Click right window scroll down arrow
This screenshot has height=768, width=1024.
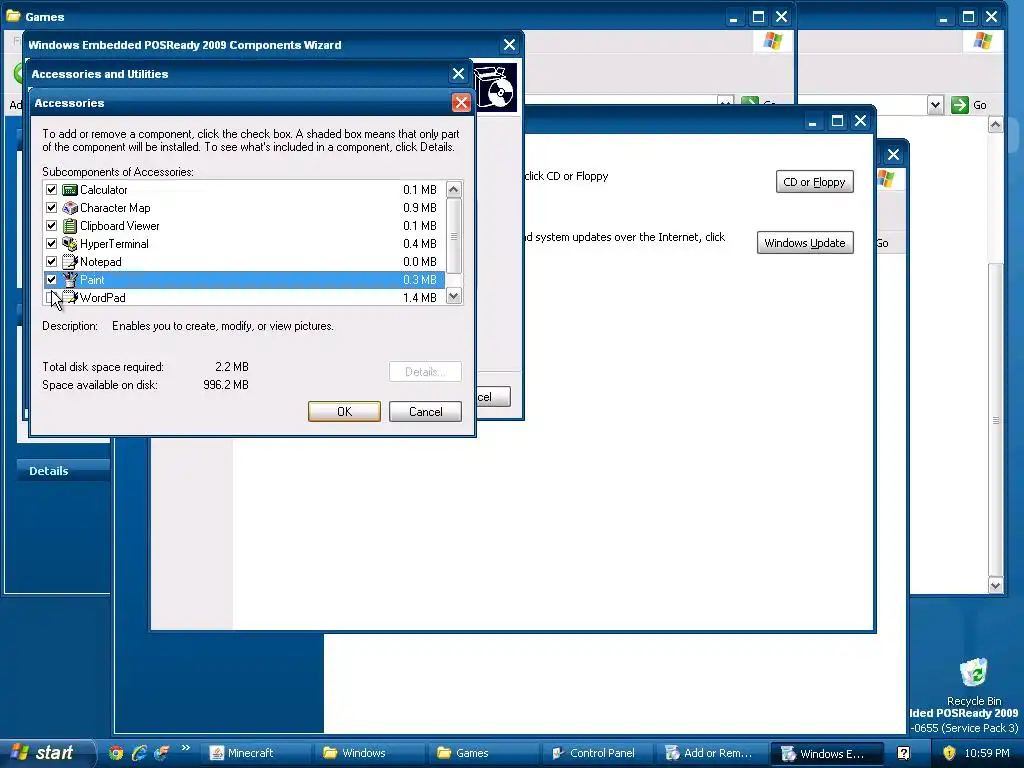pos(995,585)
